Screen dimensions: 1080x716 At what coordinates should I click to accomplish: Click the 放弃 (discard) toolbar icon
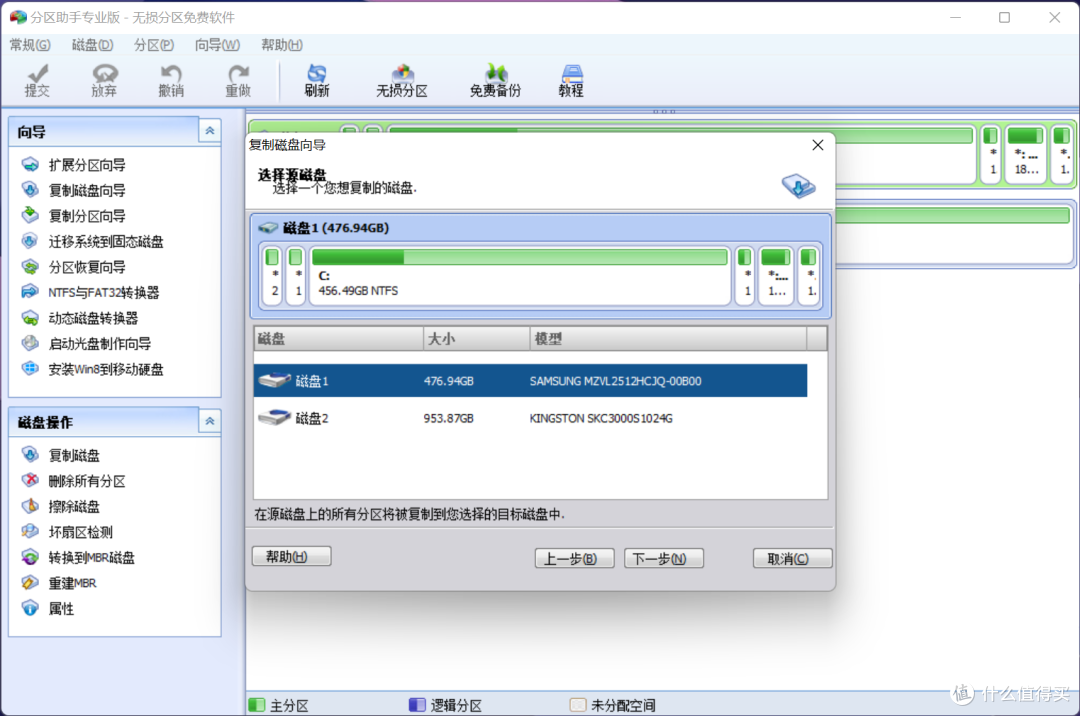104,80
